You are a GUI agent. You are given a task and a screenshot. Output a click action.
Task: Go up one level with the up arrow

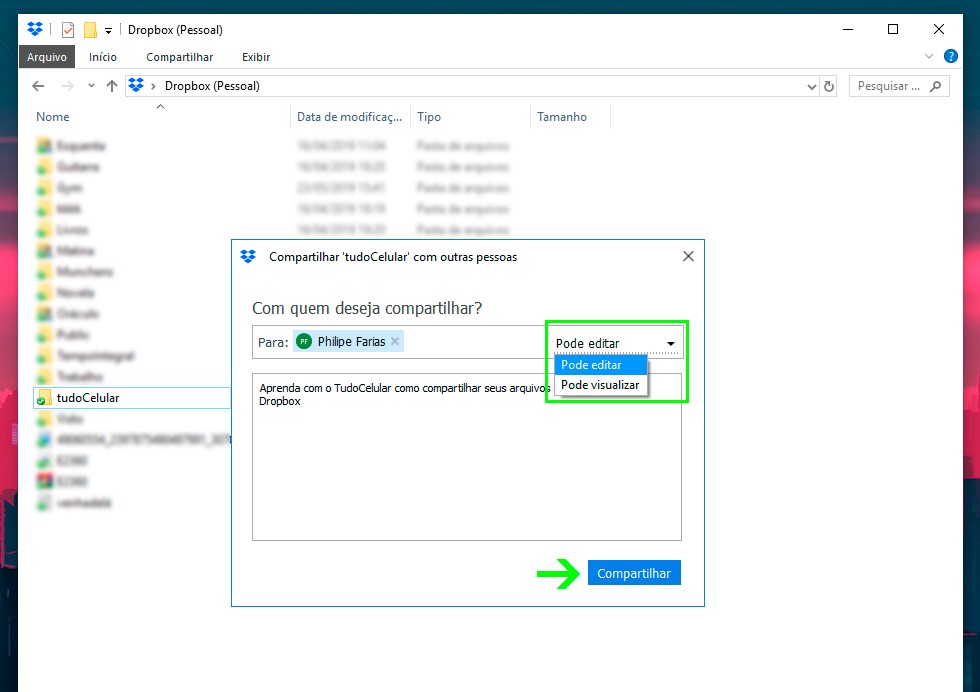tap(112, 86)
